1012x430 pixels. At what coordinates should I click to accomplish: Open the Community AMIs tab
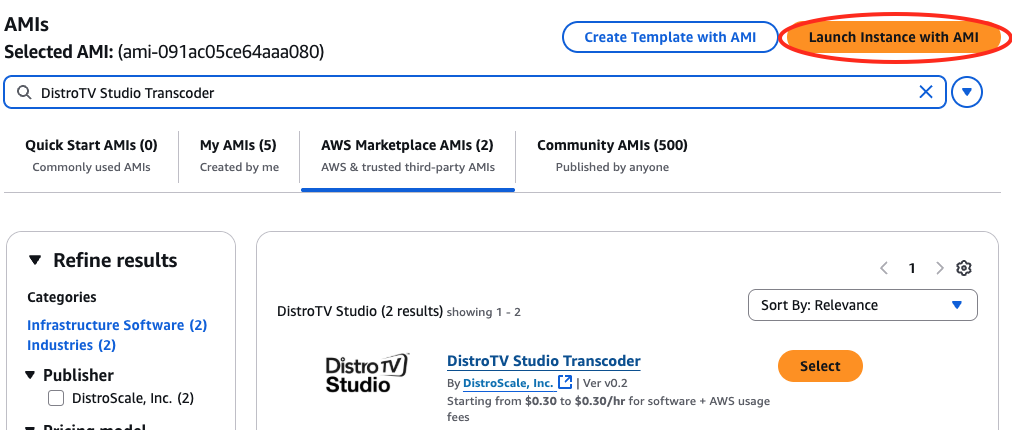[612, 155]
